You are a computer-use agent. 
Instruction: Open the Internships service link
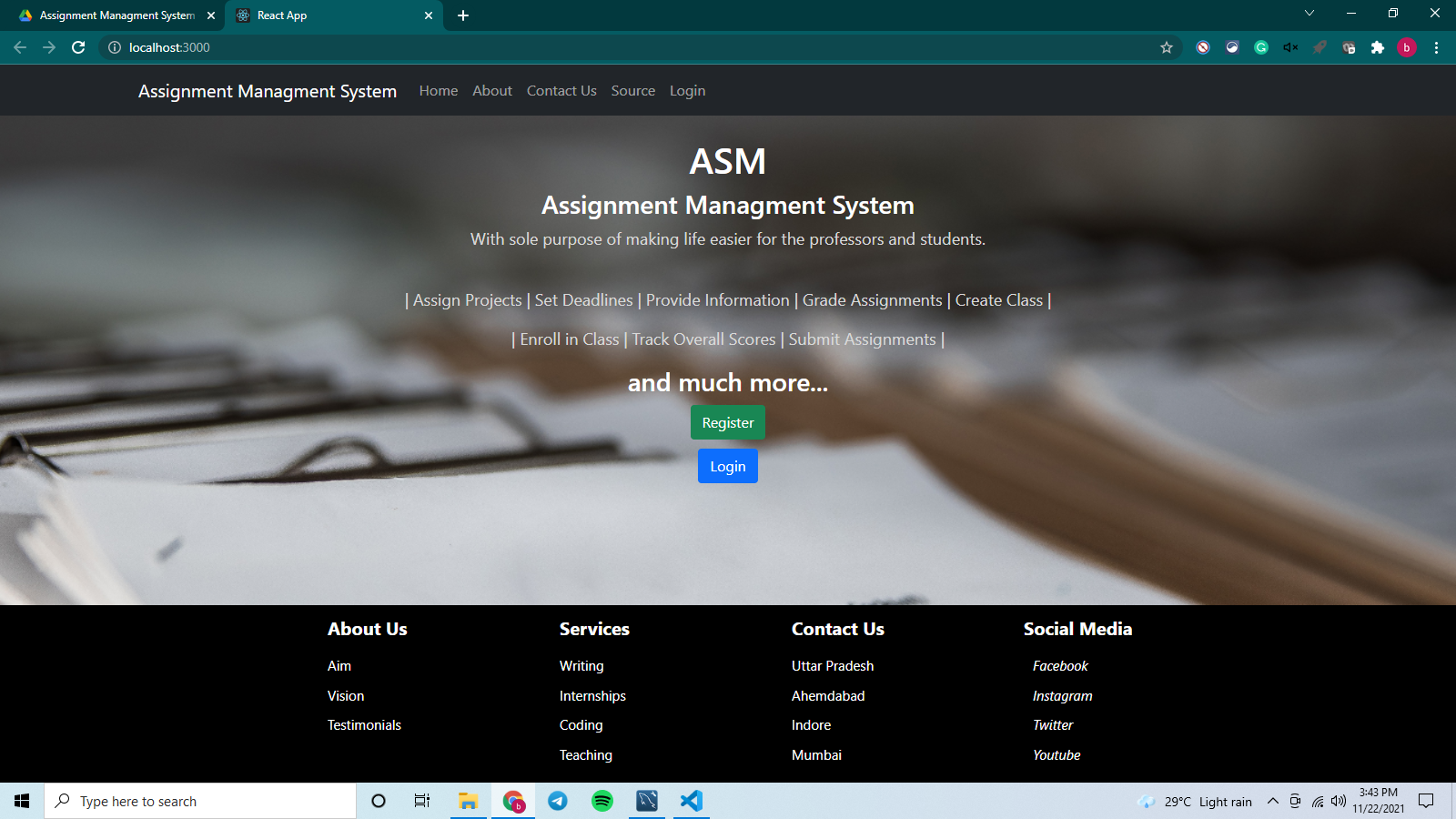click(592, 696)
